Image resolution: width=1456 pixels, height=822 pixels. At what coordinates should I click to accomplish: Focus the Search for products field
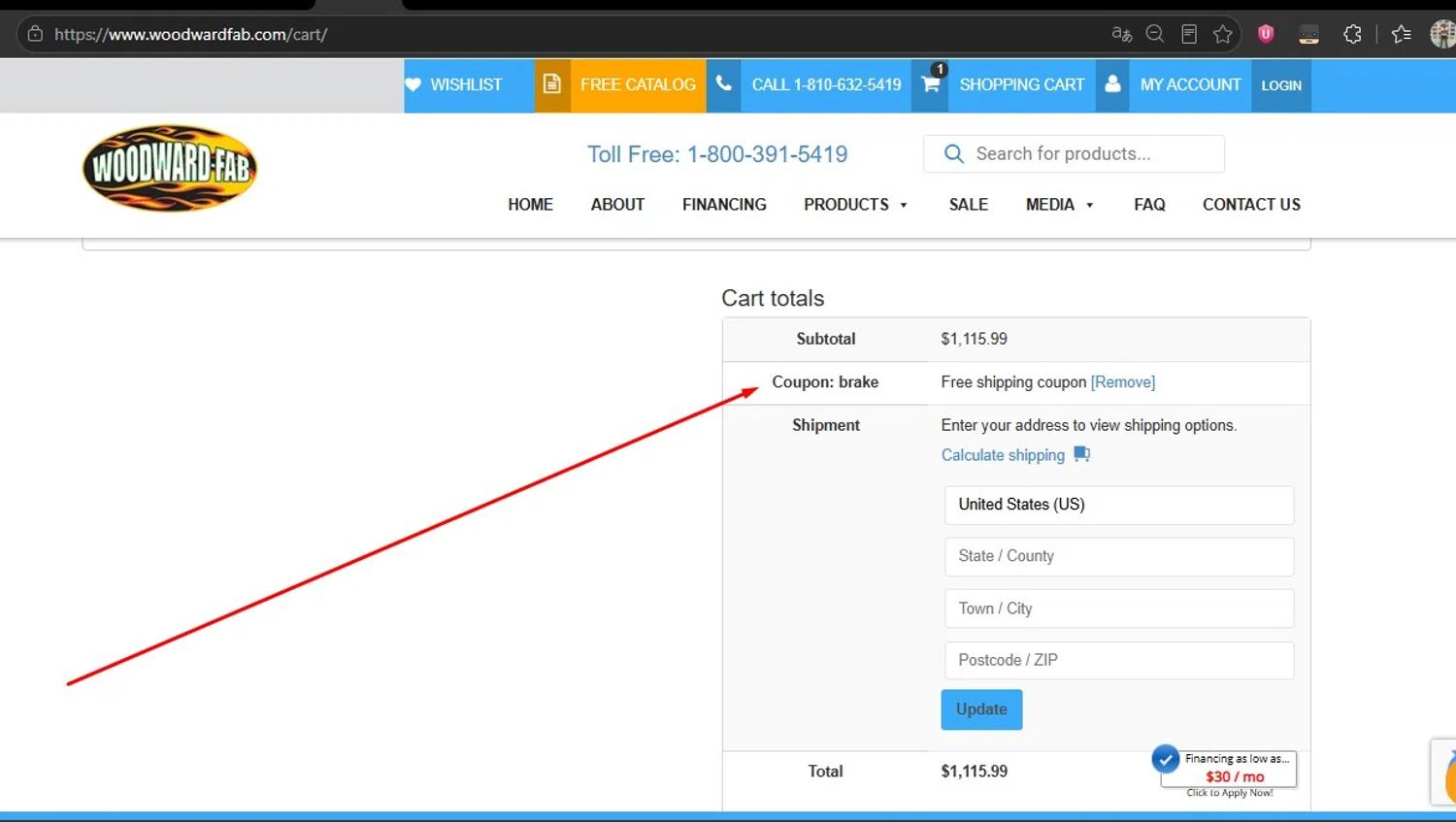point(1074,153)
